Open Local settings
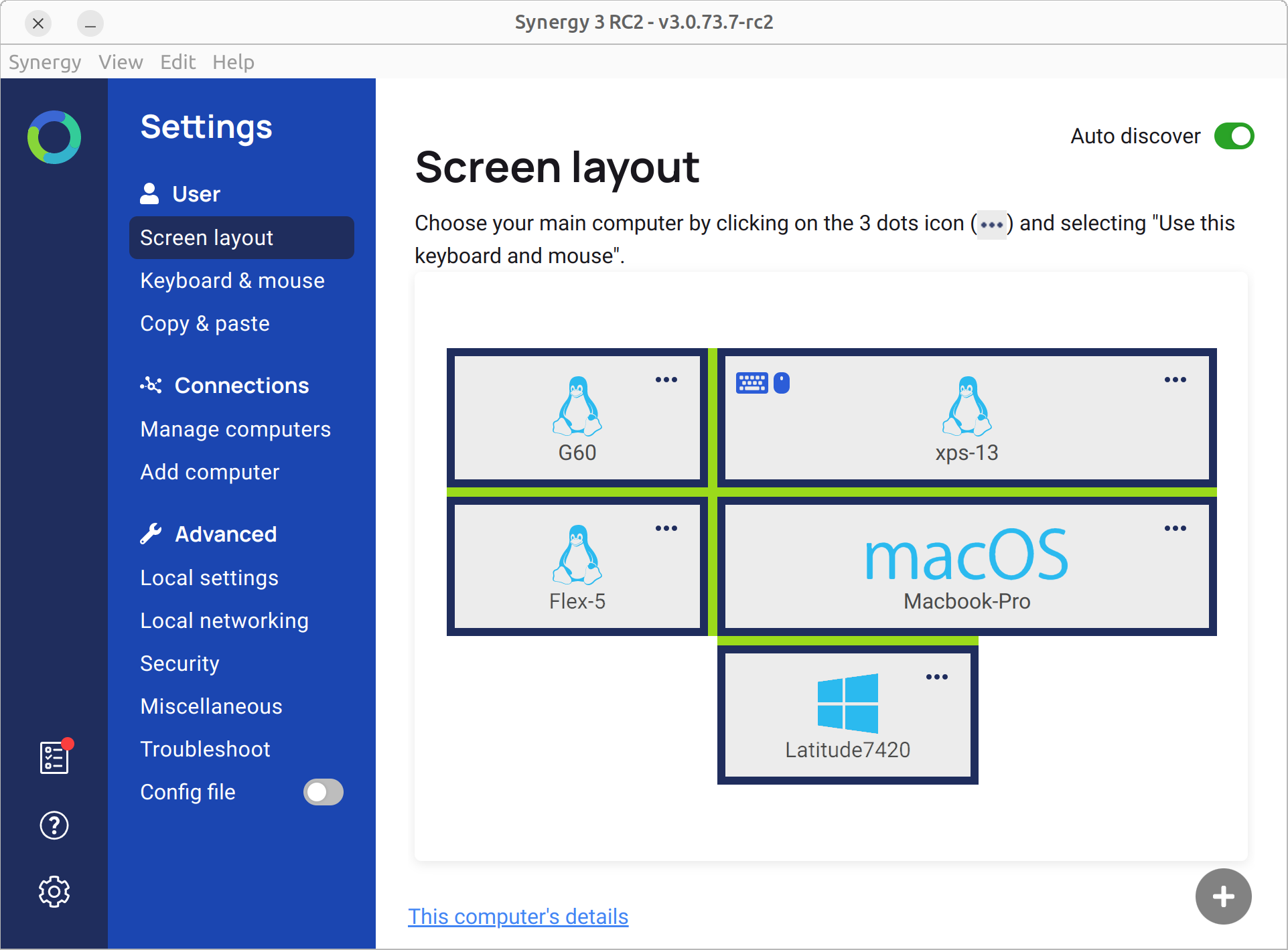Image resolution: width=1288 pixels, height=950 pixels. (210, 578)
